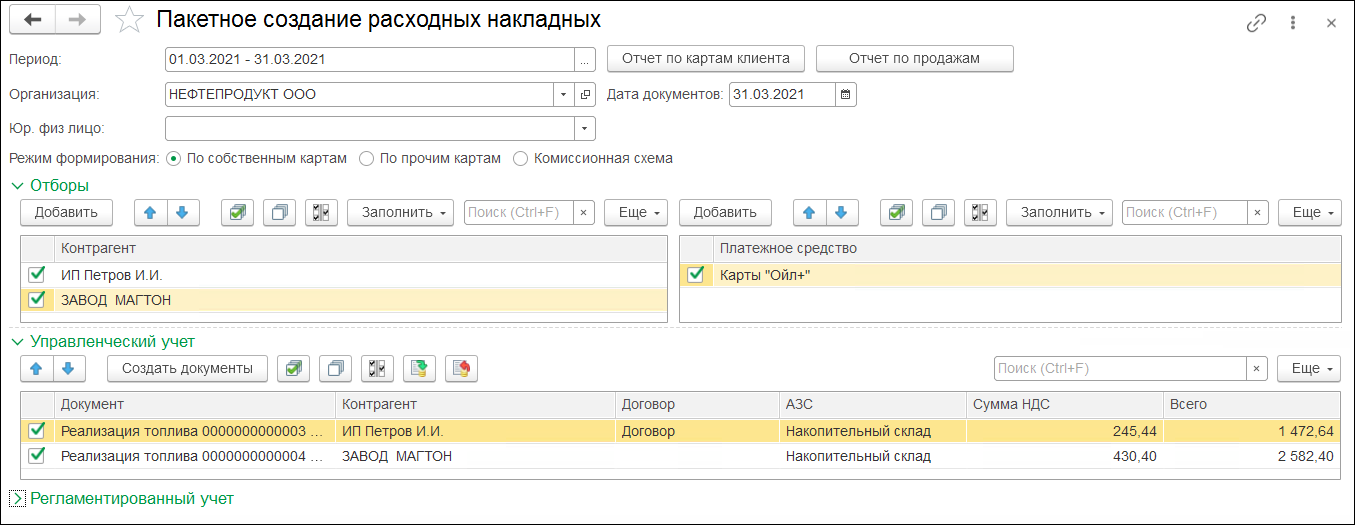Open the Организация dropdown list

(x=563, y=95)
